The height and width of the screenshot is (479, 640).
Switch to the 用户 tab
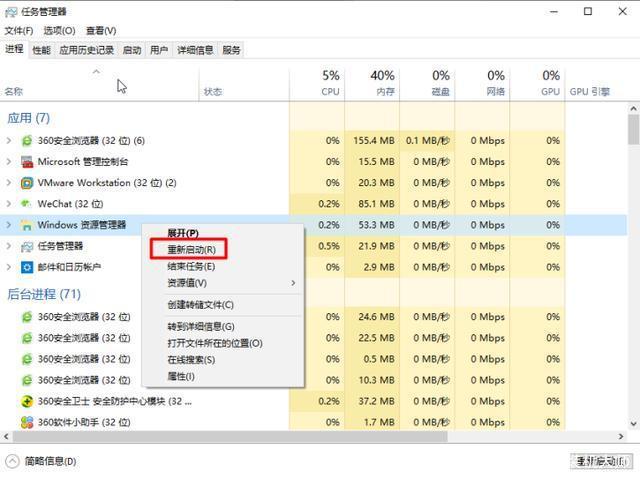159,50
